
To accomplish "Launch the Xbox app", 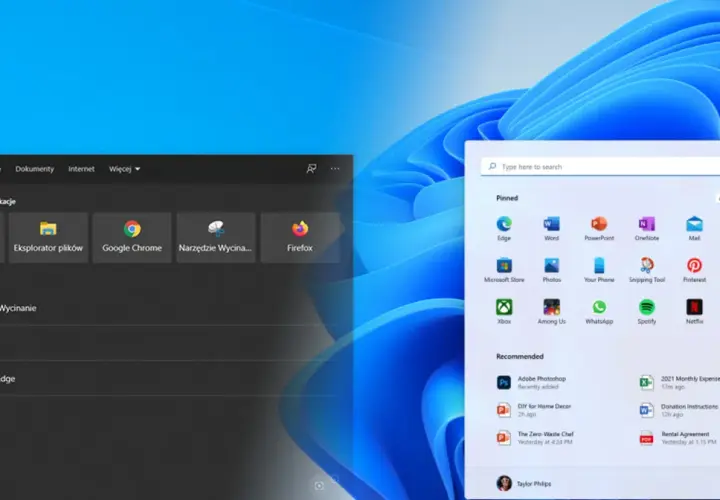I will 504,312.
